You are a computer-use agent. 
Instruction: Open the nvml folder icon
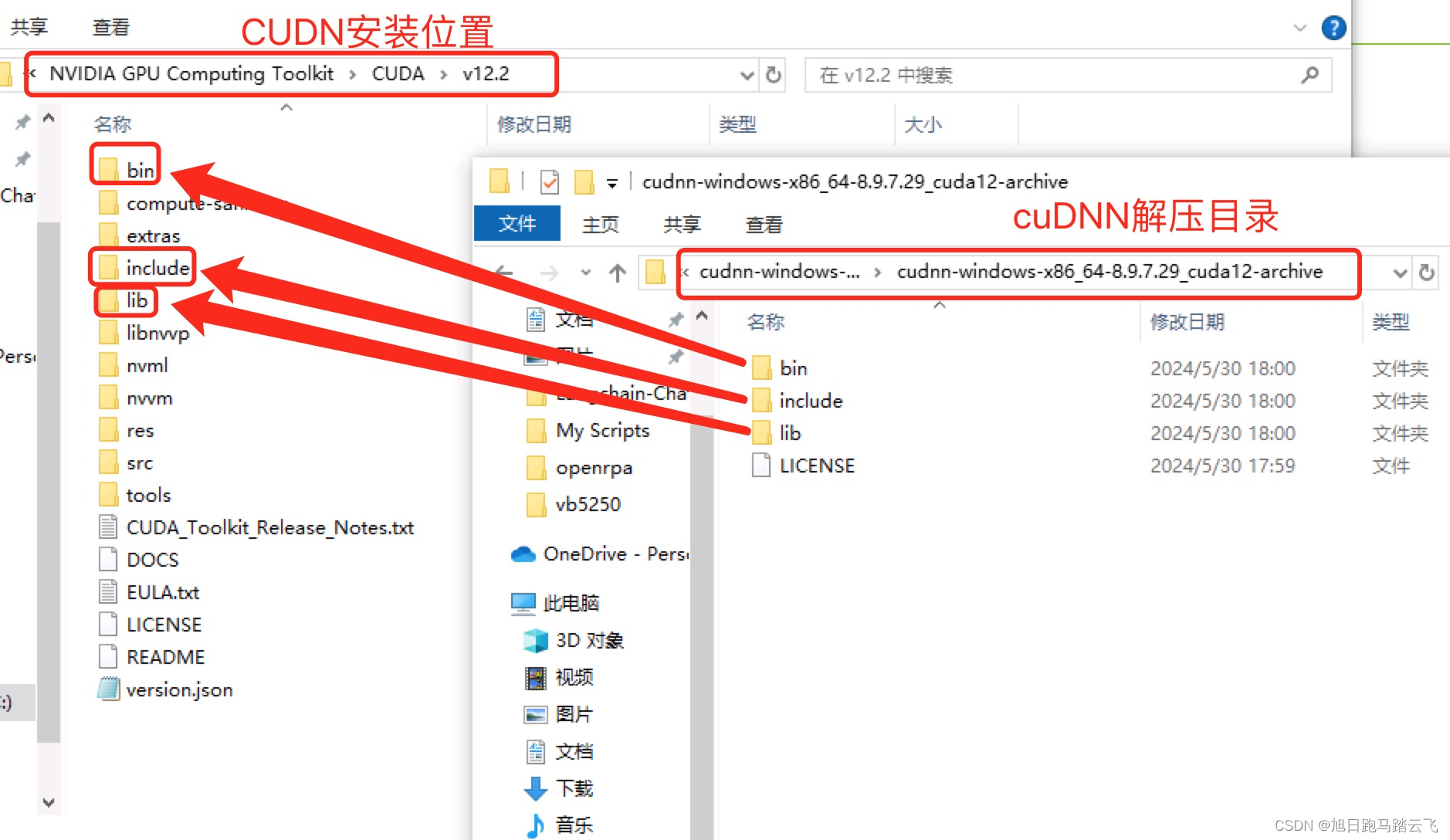pos(109,364)
